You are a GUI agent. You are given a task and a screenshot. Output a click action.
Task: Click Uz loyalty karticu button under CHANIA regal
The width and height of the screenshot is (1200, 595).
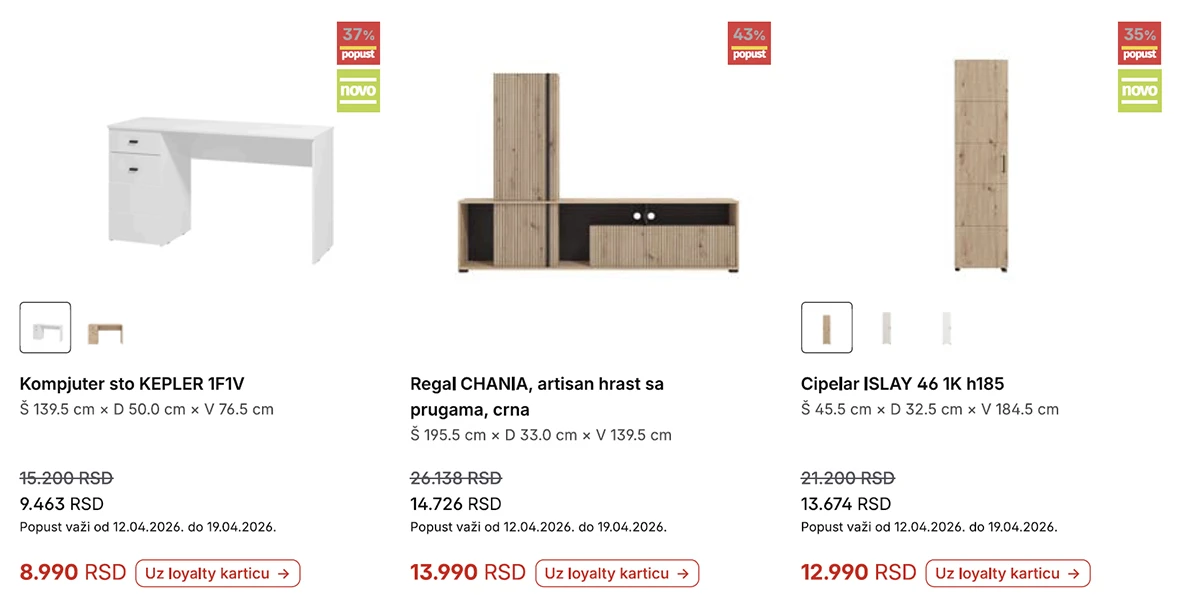point(617,573)
